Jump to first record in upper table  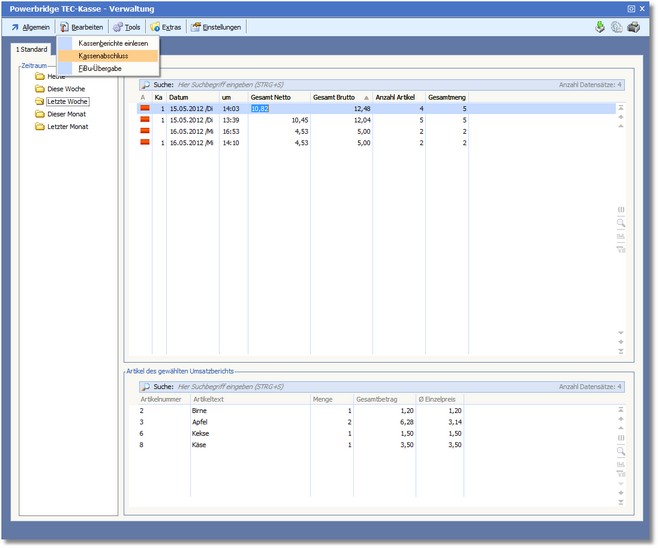coord(621,107)
